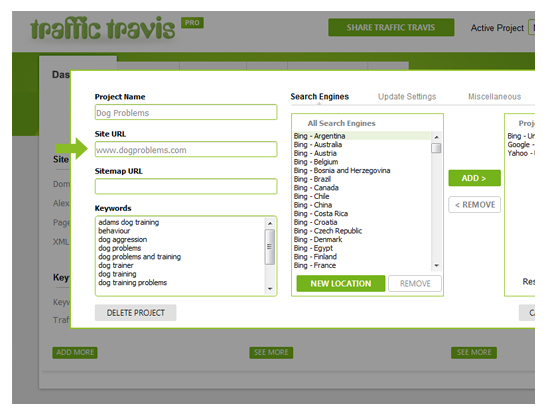548x417 pixels.
Task: Click the PRO badge beside the logo
Action: (x=192, y=23)
